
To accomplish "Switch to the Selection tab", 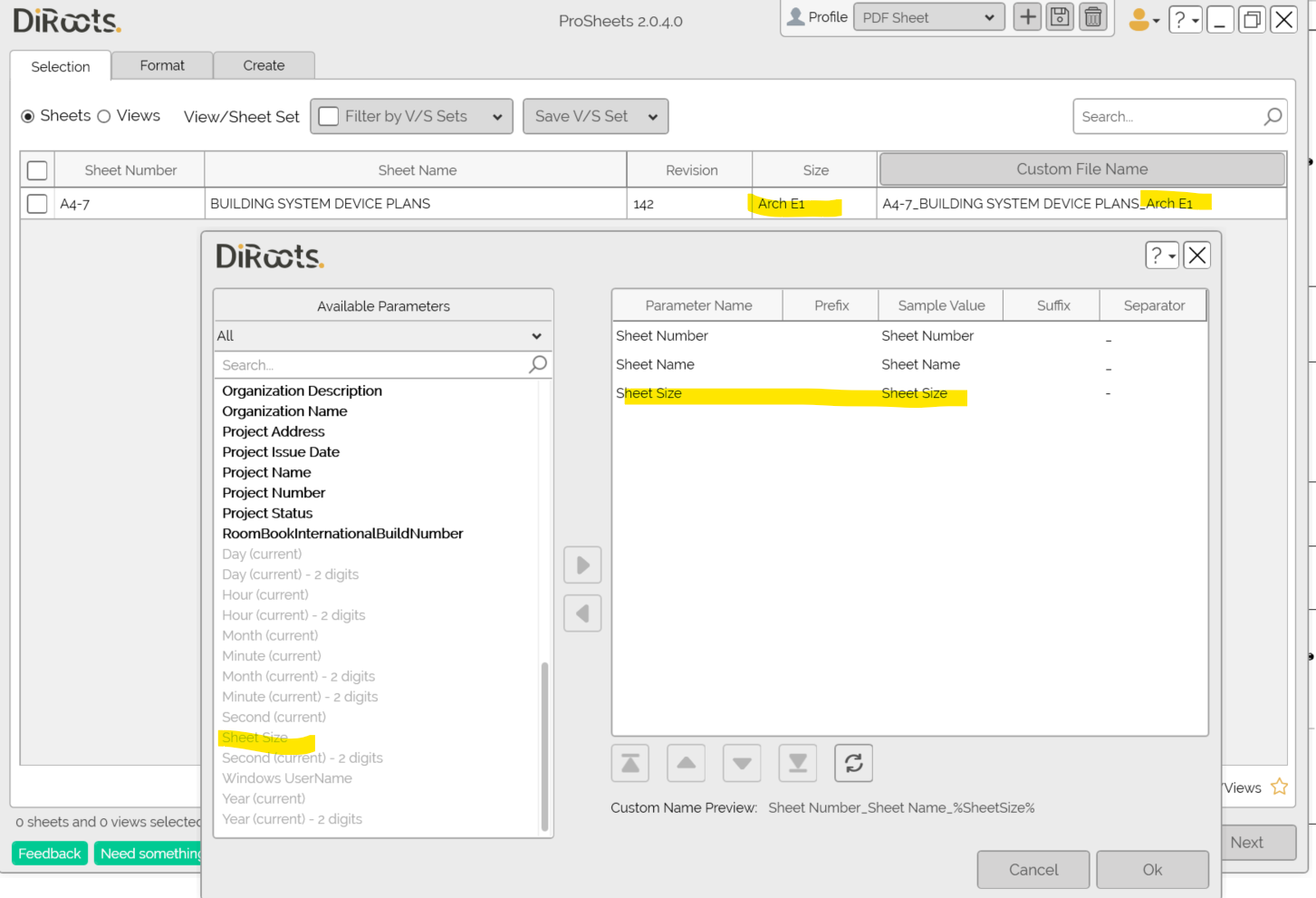I will 61,66.
